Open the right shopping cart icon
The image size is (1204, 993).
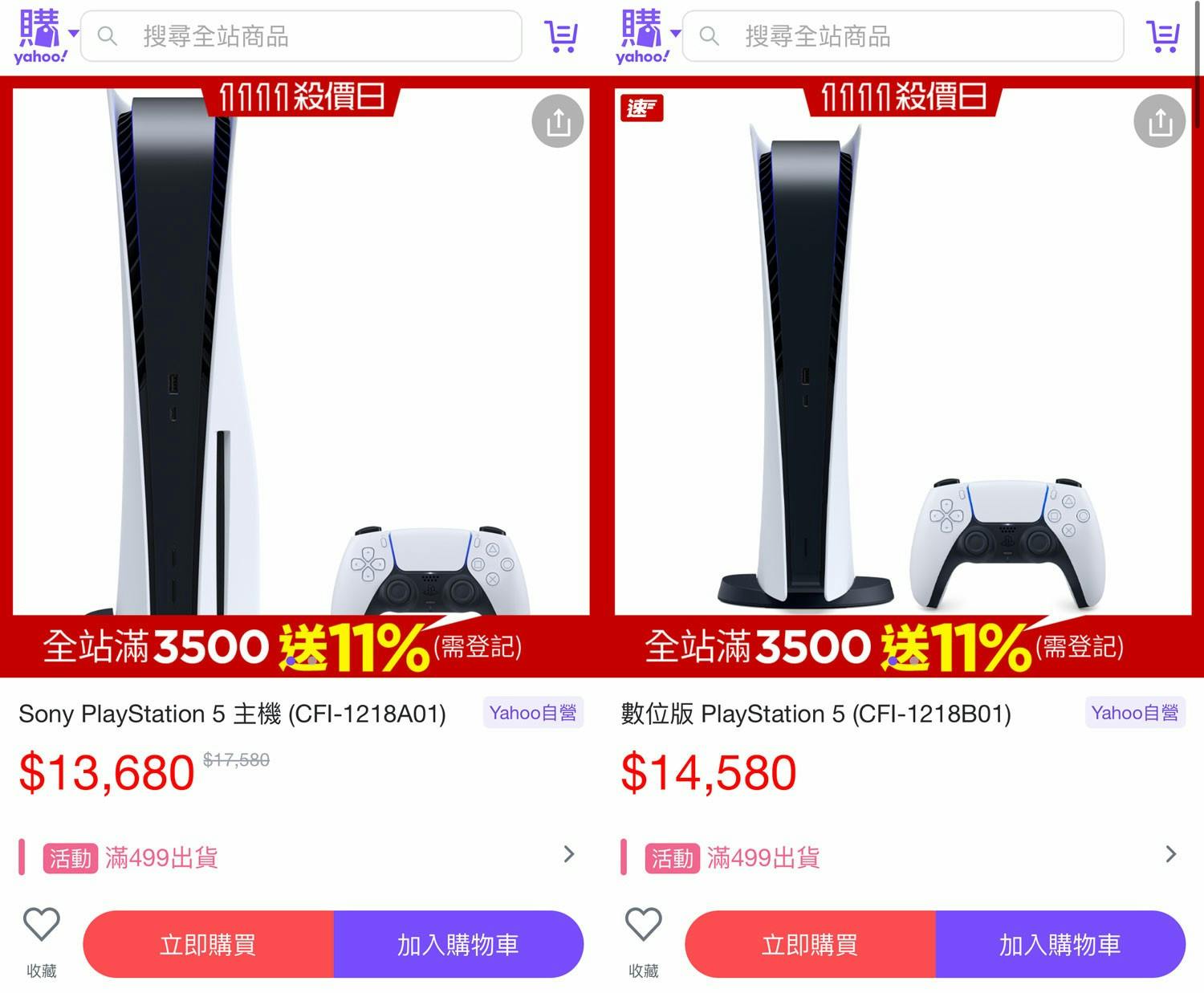[1162, 36]
